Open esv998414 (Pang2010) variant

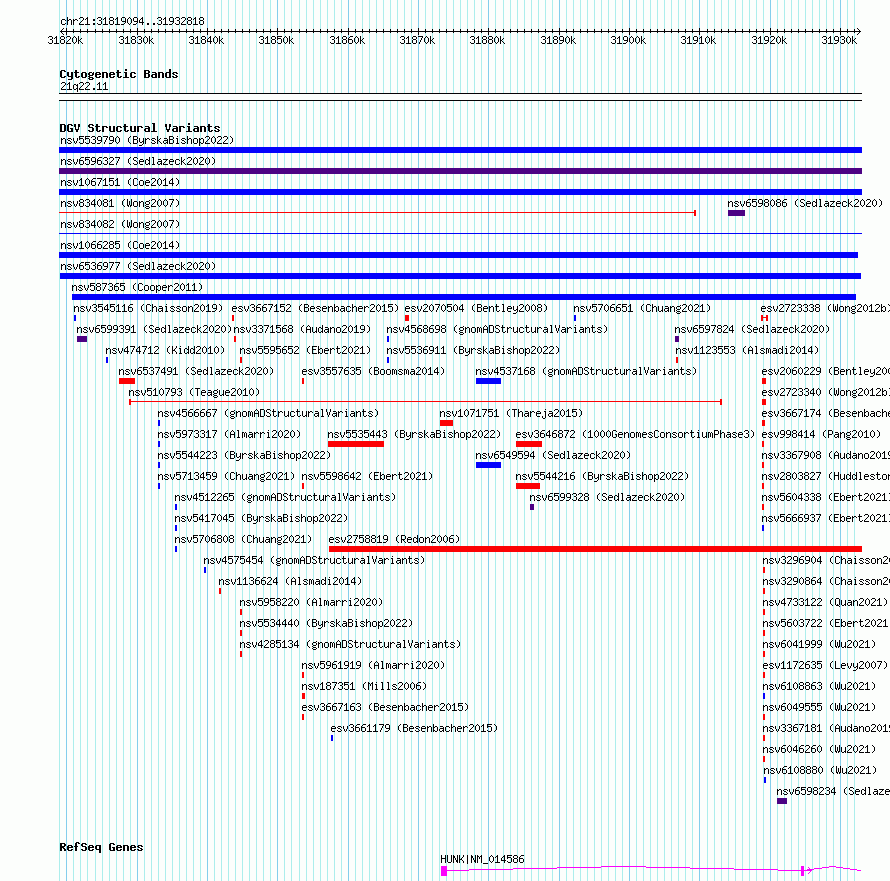click(821, 434)
